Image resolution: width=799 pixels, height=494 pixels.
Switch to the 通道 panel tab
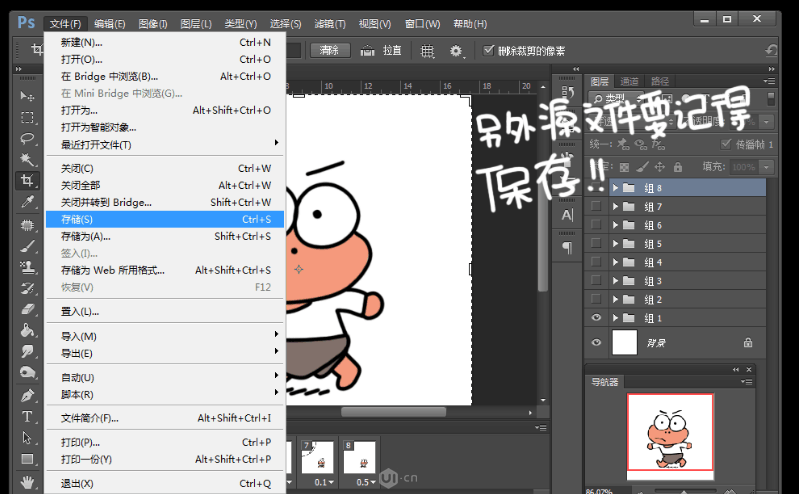coord(630,81)
